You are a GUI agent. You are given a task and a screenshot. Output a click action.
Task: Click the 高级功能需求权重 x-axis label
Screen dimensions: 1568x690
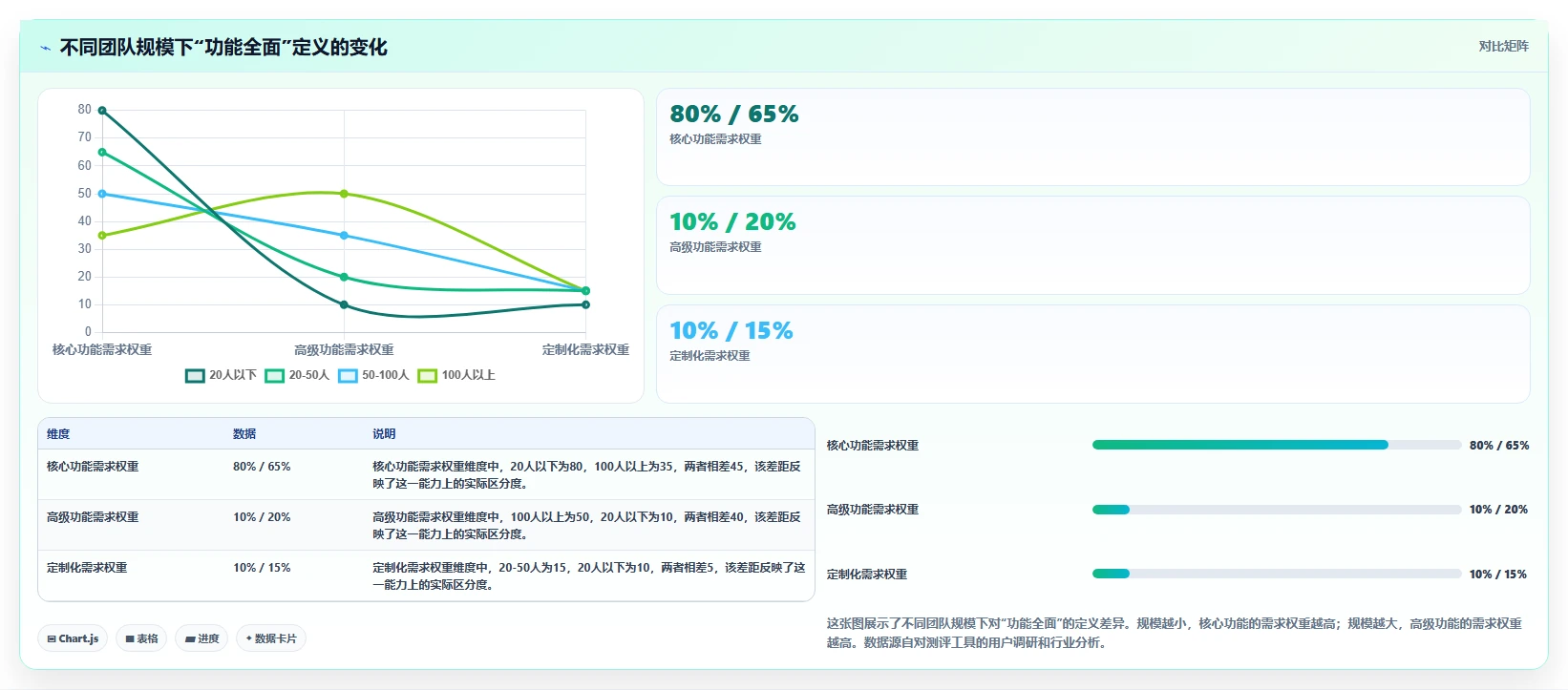344,350
